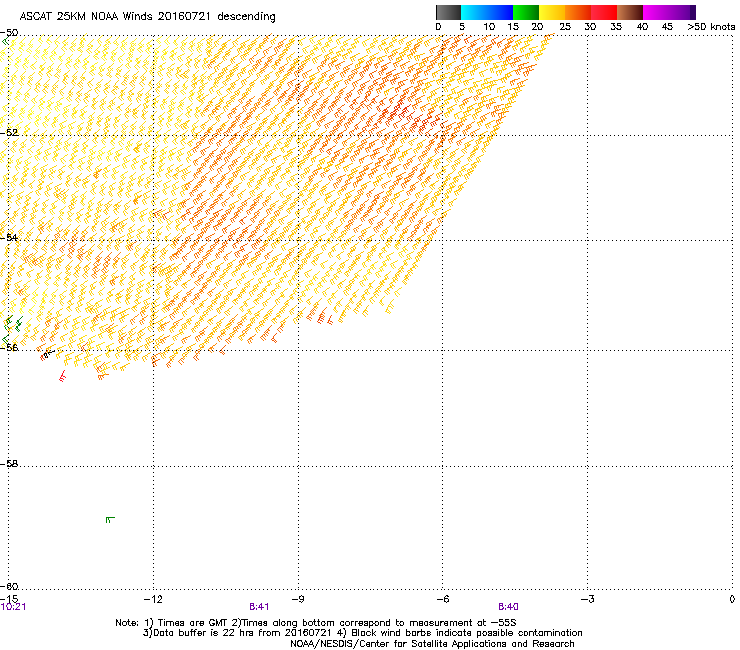This screenshot has height=650, width=740.
Task: Click the purple '8:41' pass time label
Action: coord(259,607)
